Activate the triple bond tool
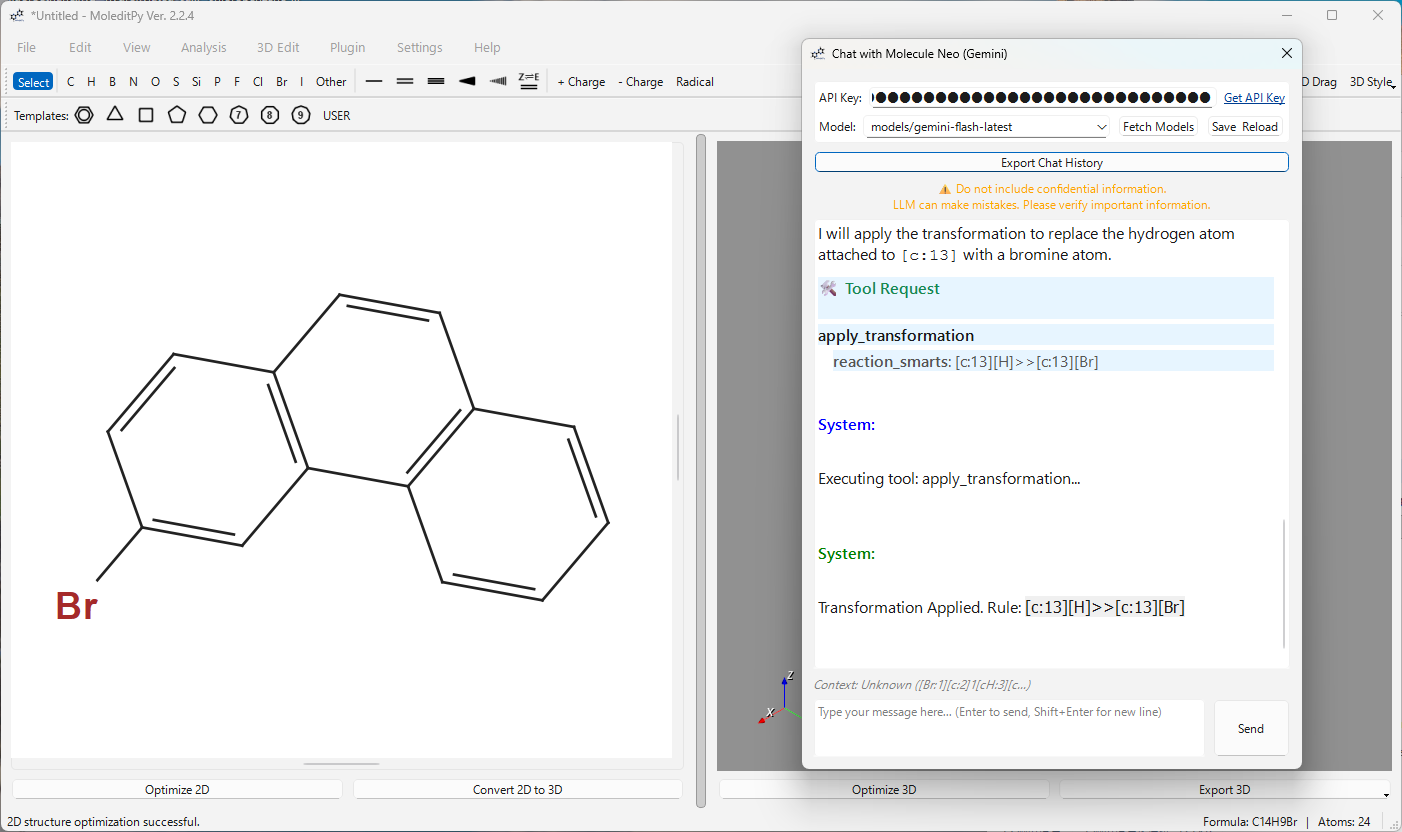Screen dimensions: 1402x832 (436, 82)
